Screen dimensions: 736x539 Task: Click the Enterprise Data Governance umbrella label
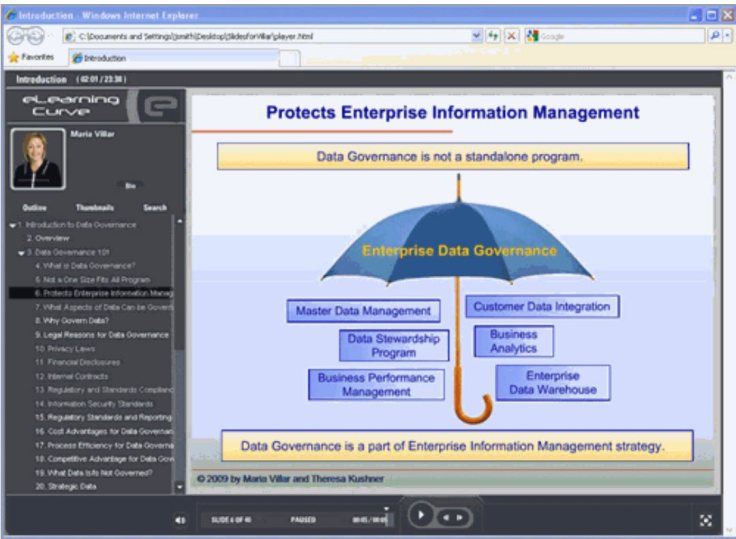[460, 251]
